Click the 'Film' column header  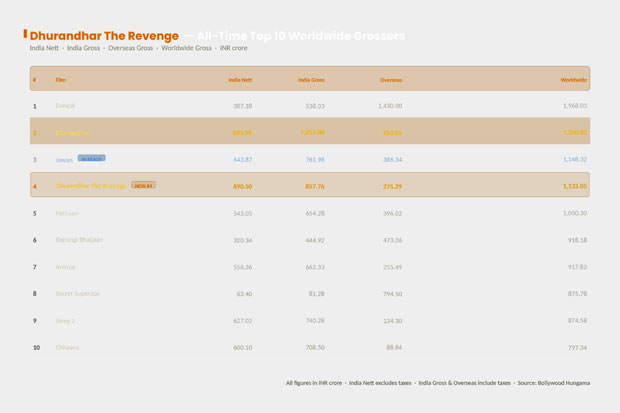(60, 80)
